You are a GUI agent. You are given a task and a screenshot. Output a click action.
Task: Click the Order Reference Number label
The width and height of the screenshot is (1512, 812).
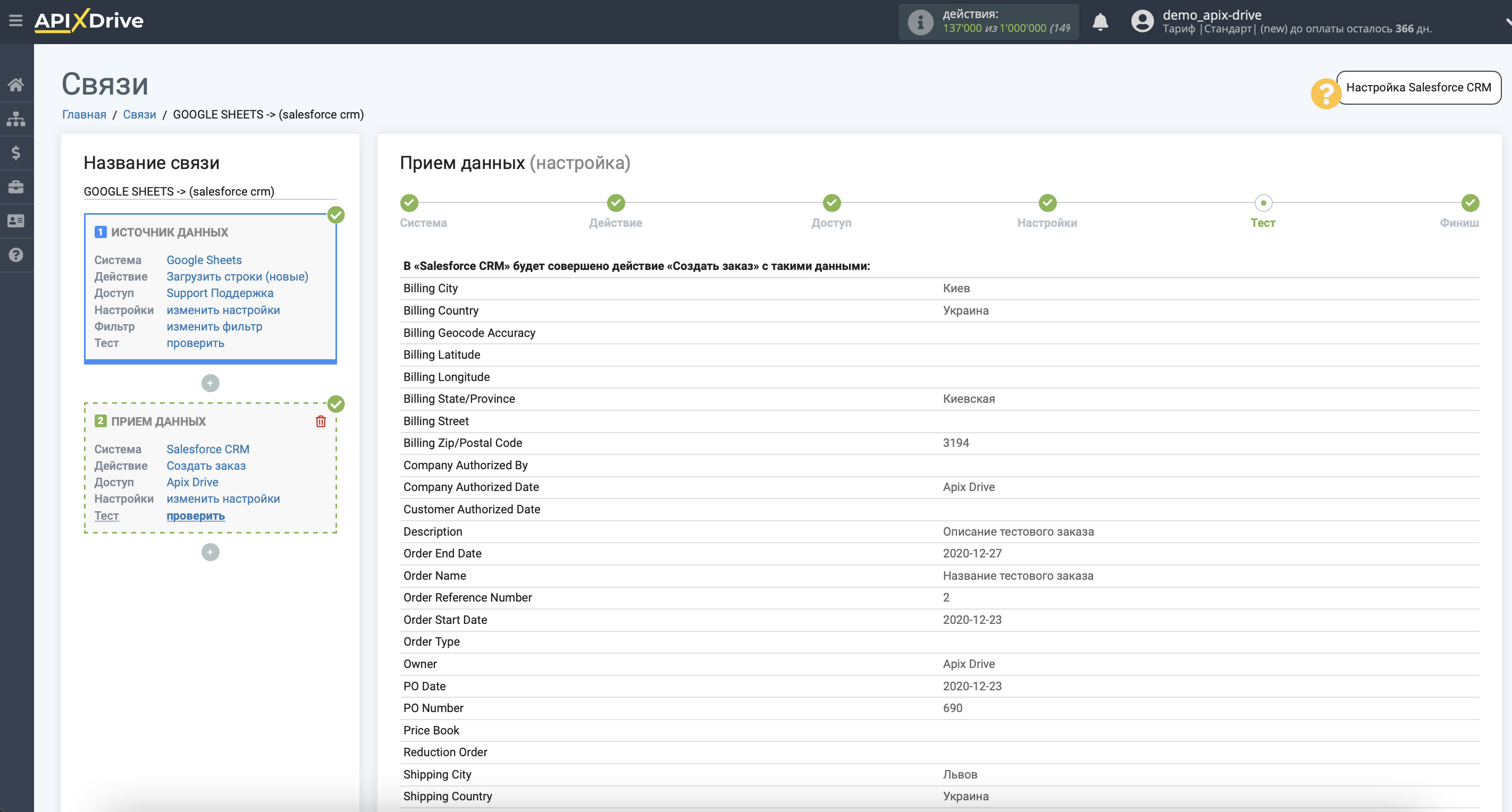[x=467, y=597]
